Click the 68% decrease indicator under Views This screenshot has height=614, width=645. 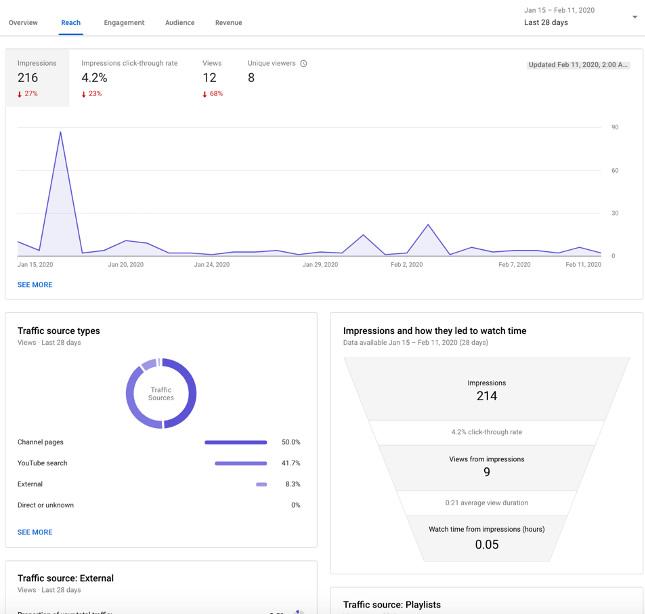coord(213,94)
